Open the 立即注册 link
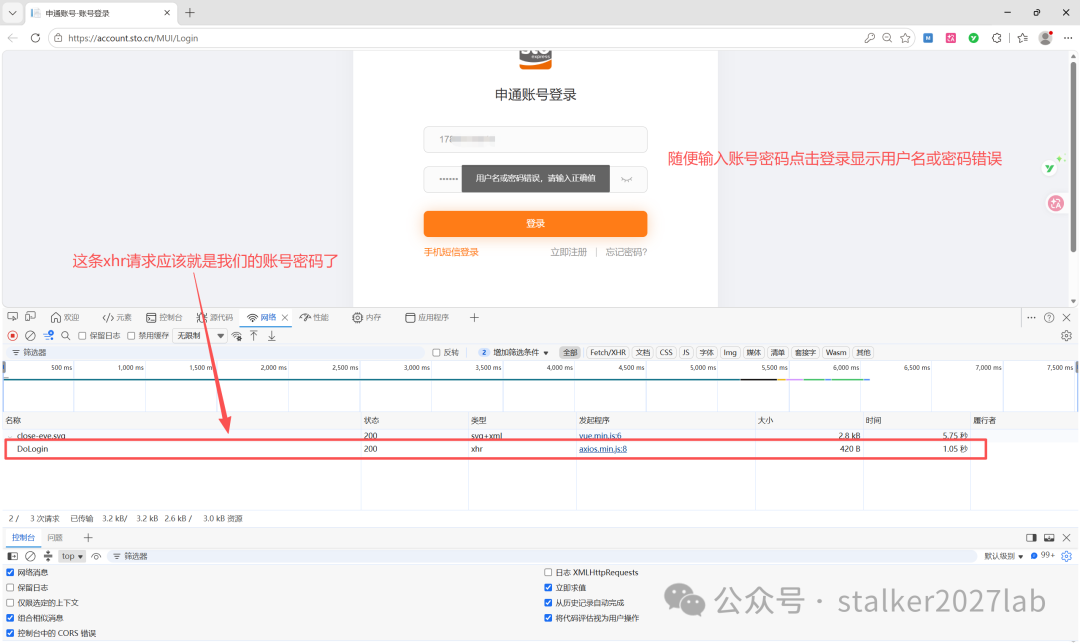The width and height of the screenshot is (1080, 644). [568, 252]
